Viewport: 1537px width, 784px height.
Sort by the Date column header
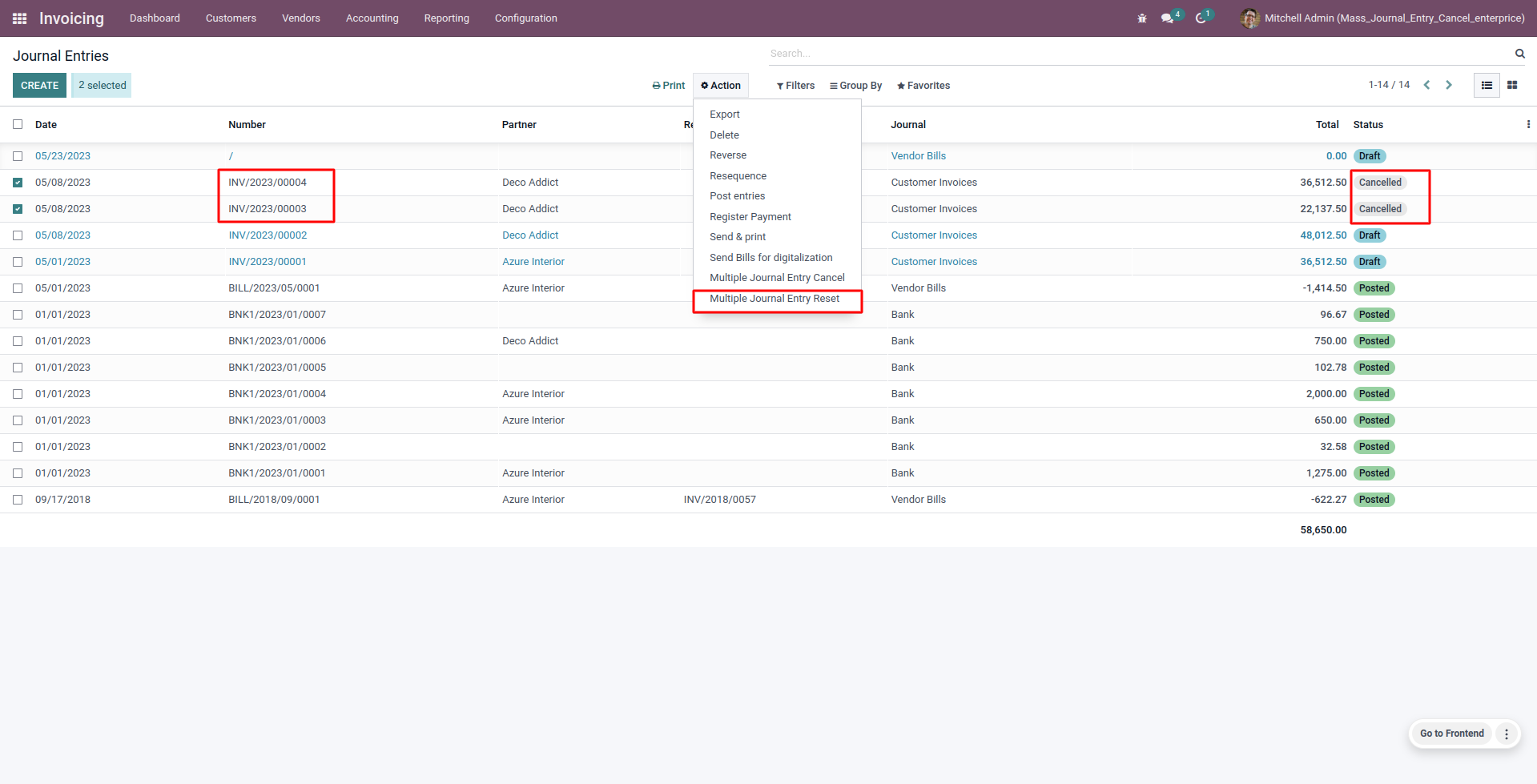pyautogui.click(x=46, y=125)
